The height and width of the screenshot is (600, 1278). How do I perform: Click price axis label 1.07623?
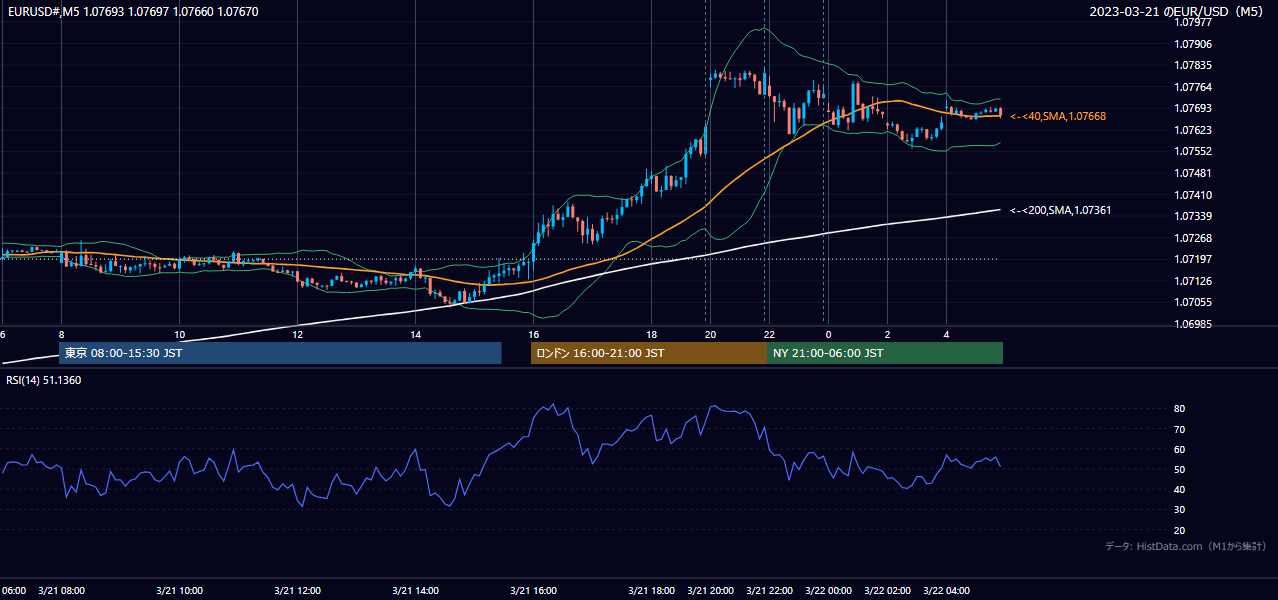click(1193, 130)
